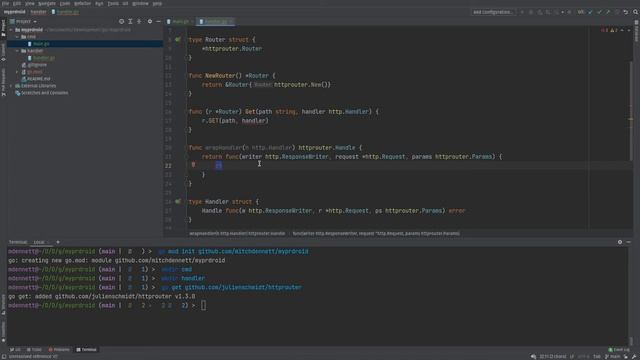
Task: Add a new terminal session tab
Action: [58, 242]
